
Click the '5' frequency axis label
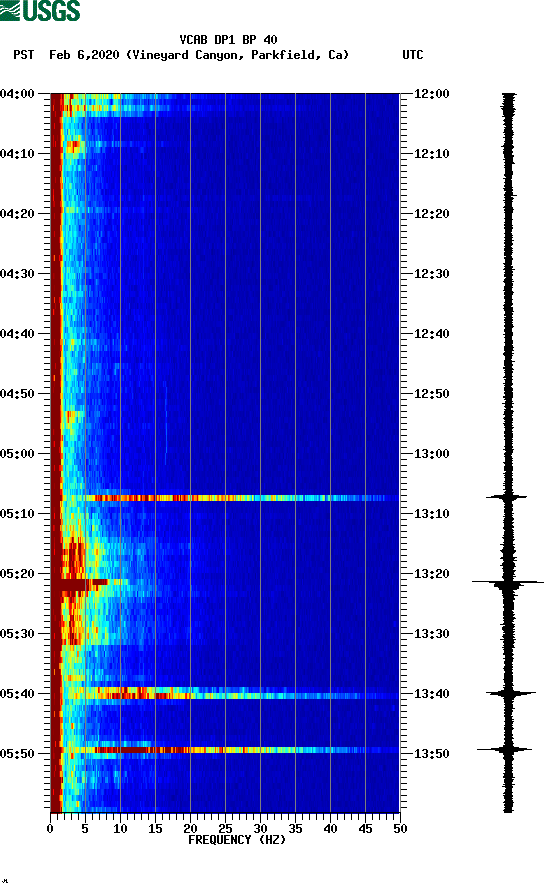pyautogui.click(x=85, y=829)
